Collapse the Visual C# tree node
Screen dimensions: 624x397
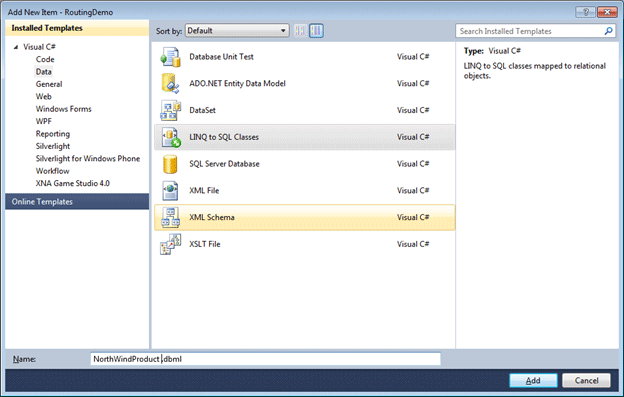click(x=16, y=47)
